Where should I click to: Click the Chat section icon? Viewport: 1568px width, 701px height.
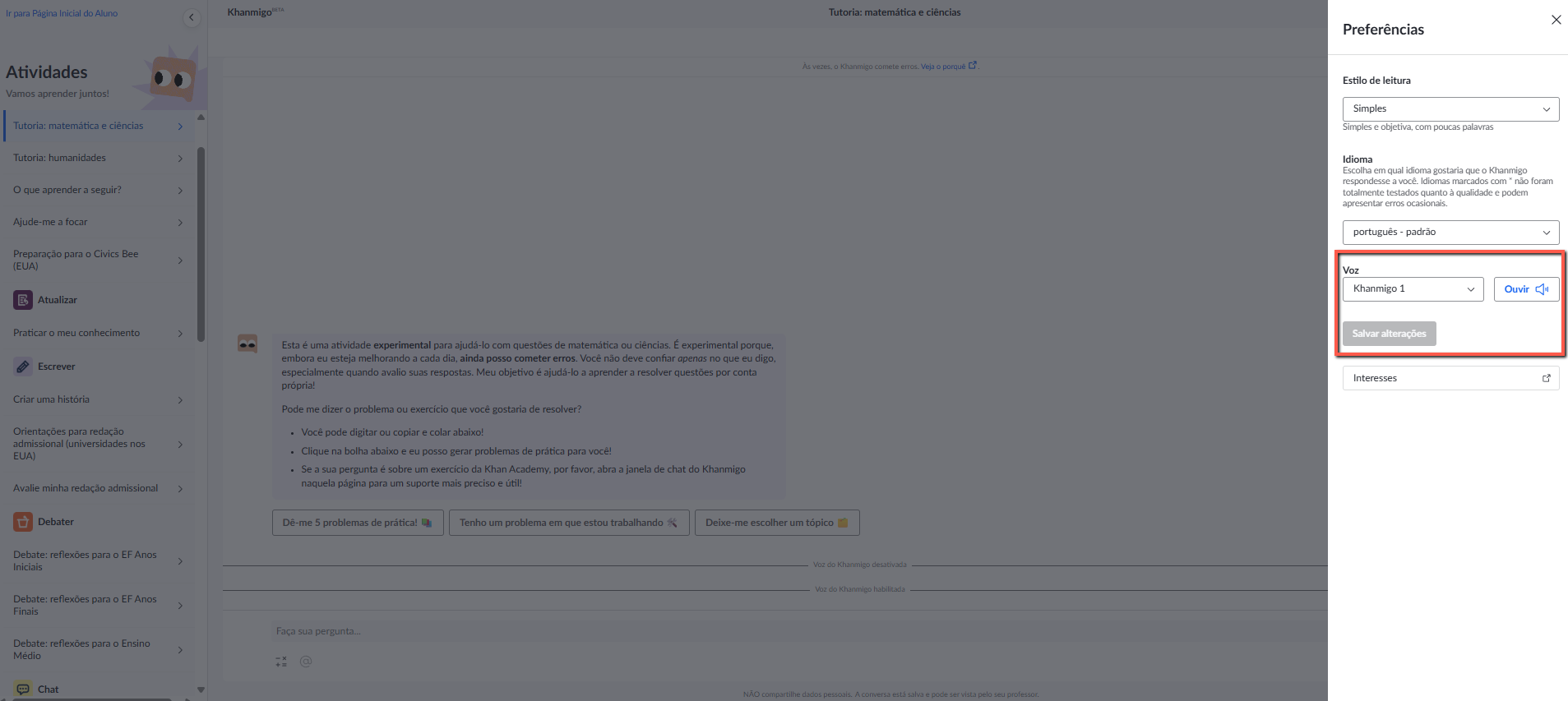tap(23, 689)
